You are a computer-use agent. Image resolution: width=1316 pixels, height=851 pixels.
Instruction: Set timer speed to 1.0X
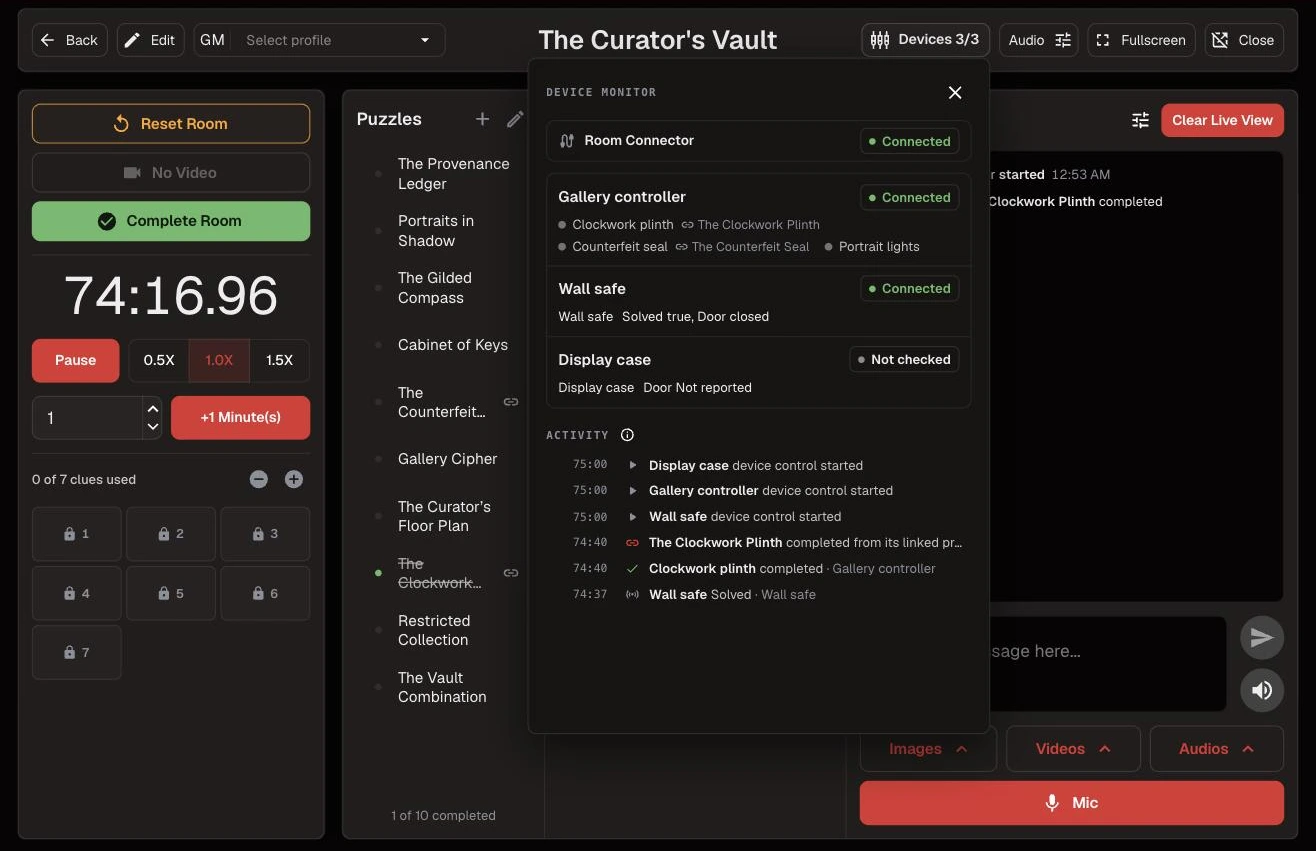219,360
